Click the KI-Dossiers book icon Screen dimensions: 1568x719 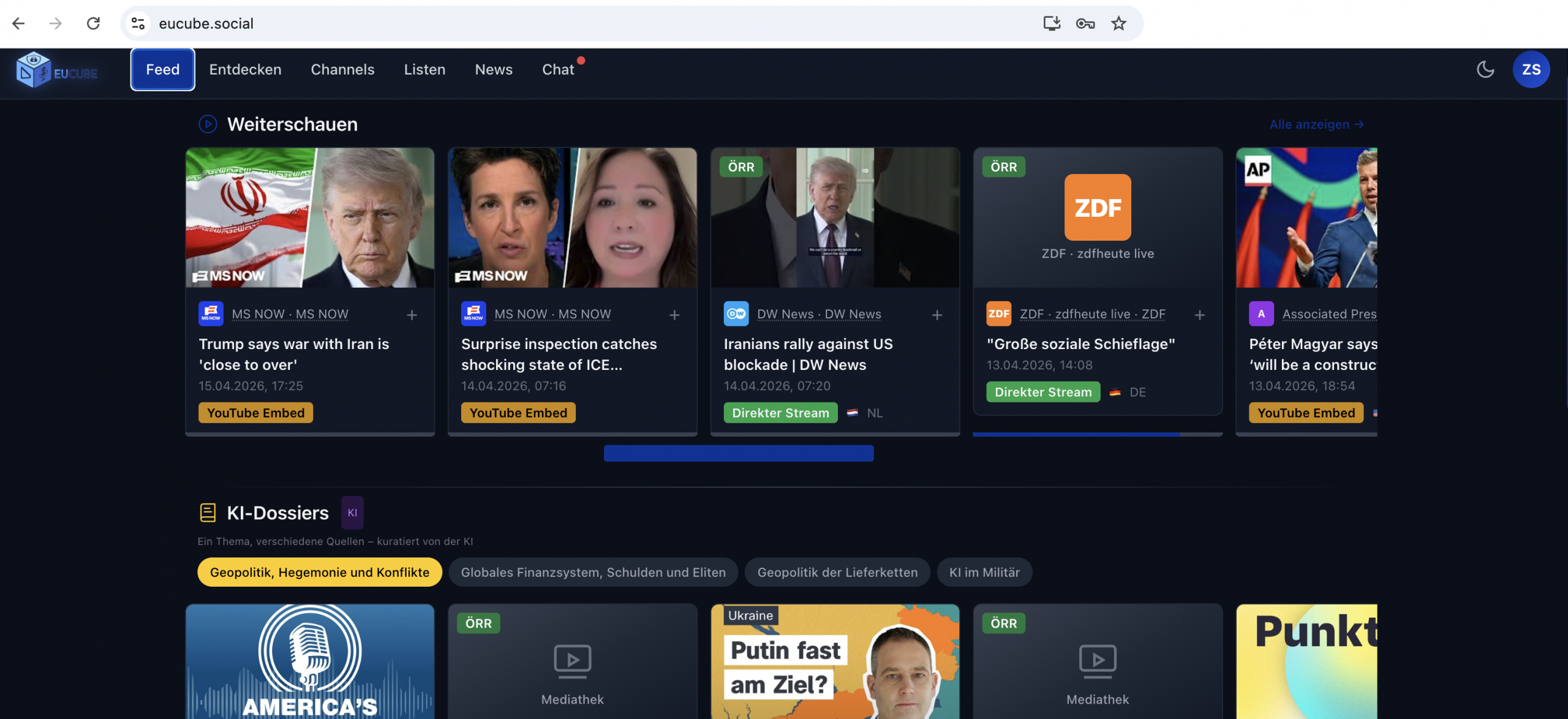(x=208, y=513)
